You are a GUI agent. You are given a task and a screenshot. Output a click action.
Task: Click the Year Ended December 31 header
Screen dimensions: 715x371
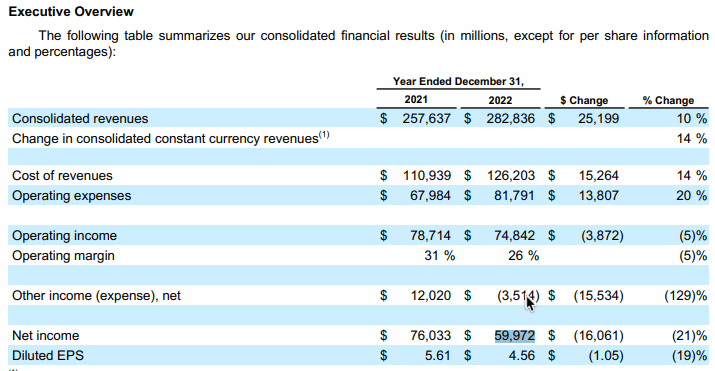coord(458,82)
